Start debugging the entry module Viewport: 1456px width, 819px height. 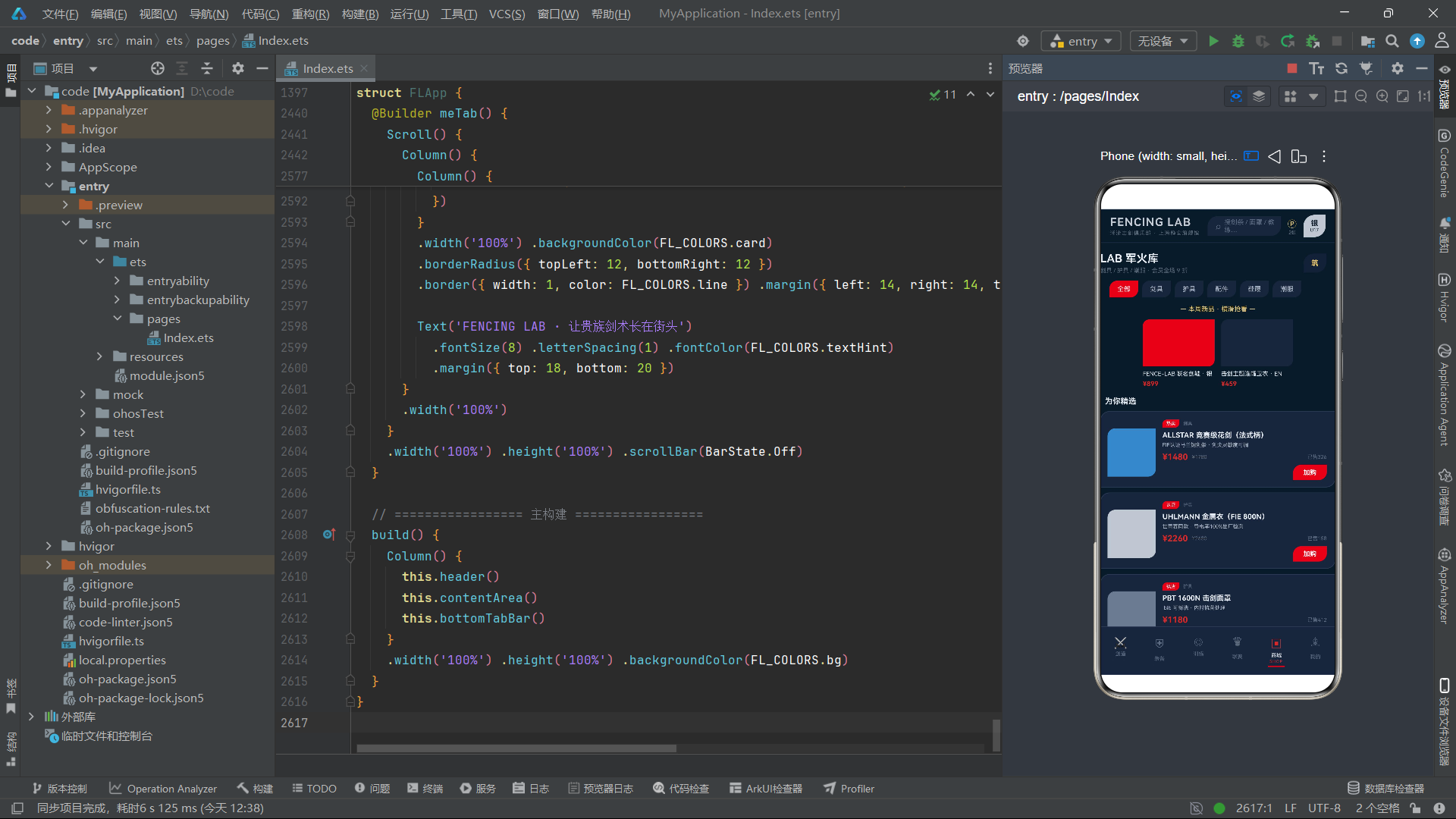(x=1238, y=41)
